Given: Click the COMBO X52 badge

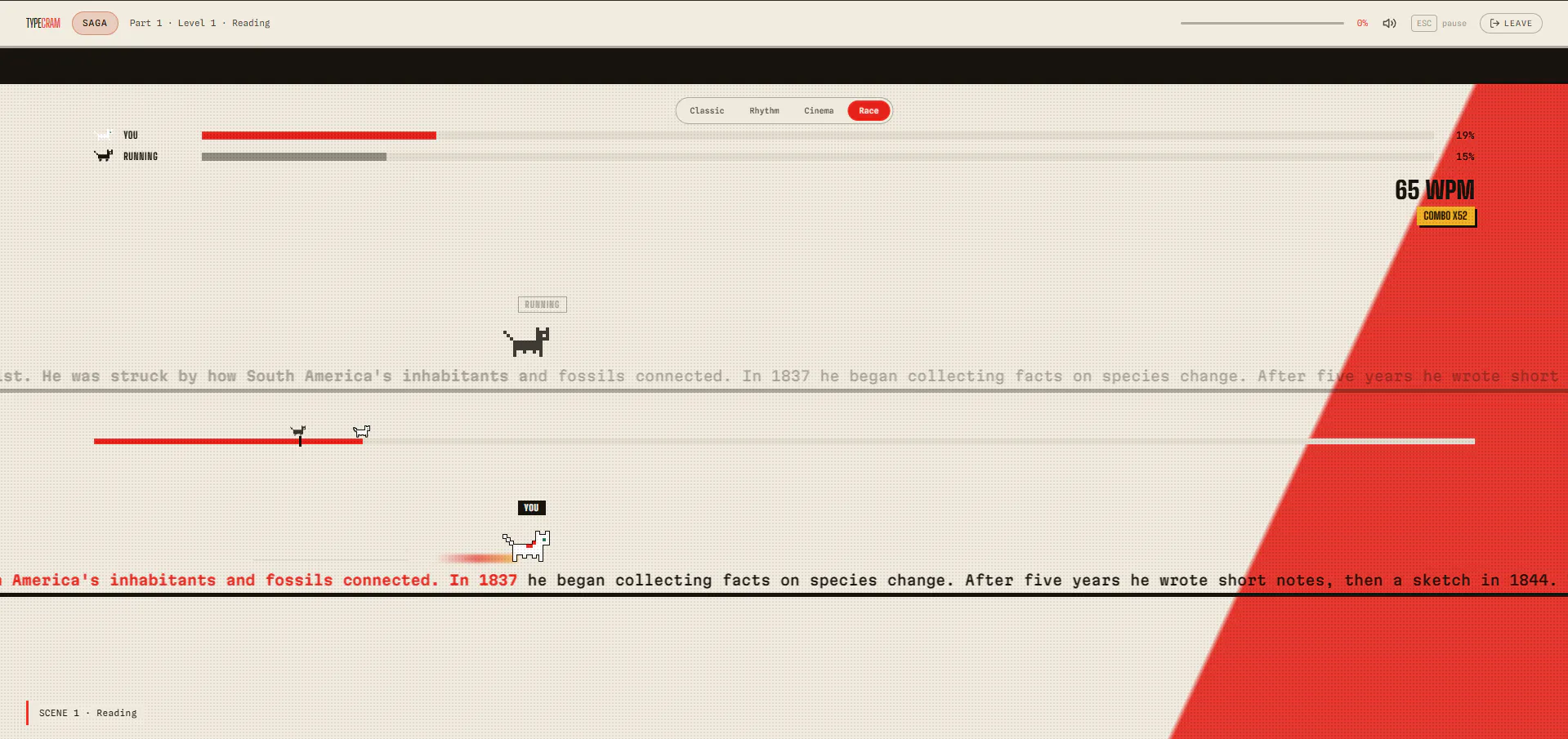Looking at the screenshot, I should pos(1445,216).
